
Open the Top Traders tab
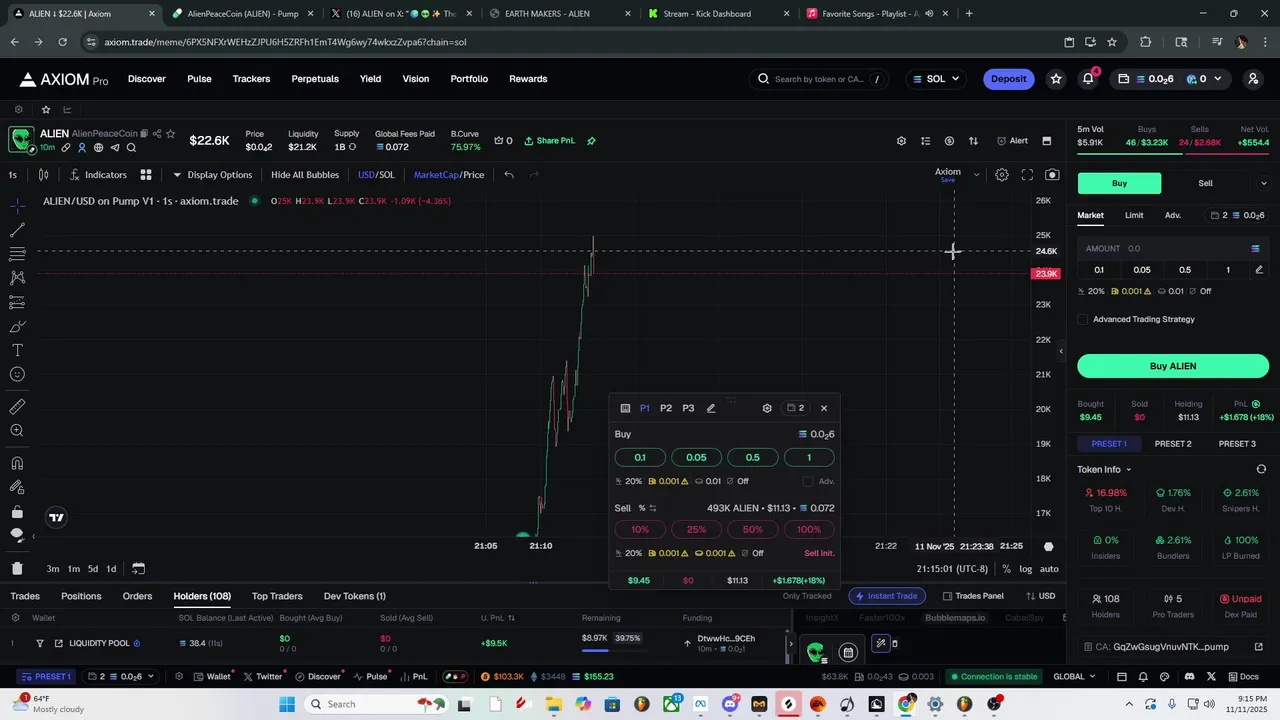tap(277, 596)
